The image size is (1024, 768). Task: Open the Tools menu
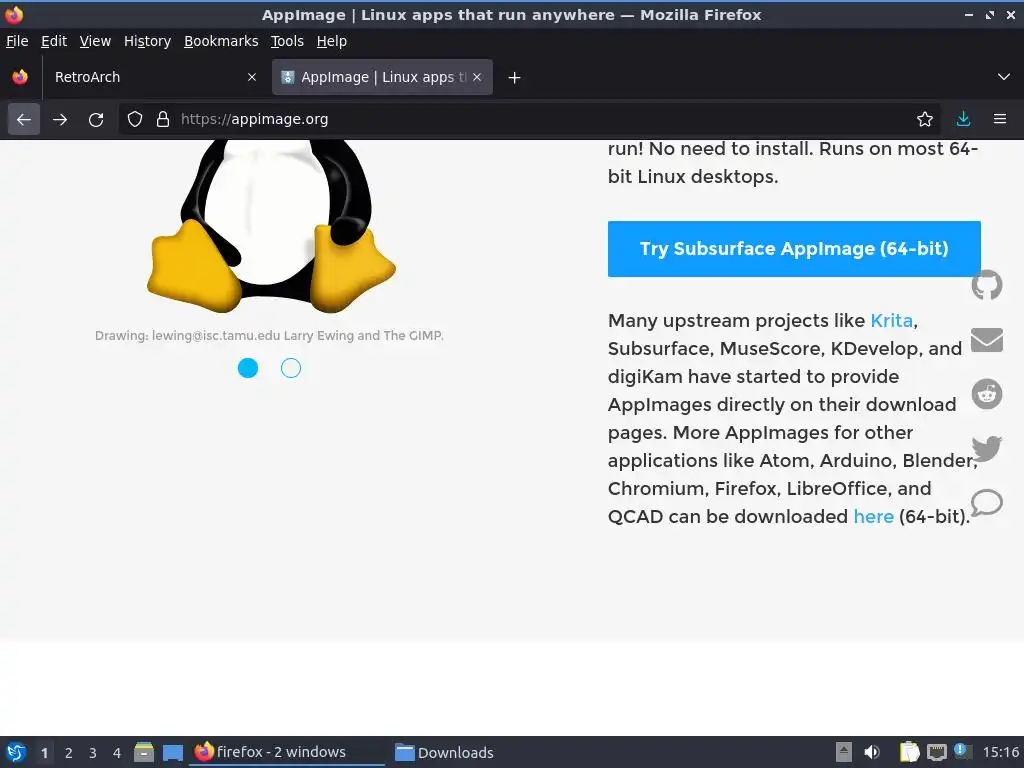(287, 41)
